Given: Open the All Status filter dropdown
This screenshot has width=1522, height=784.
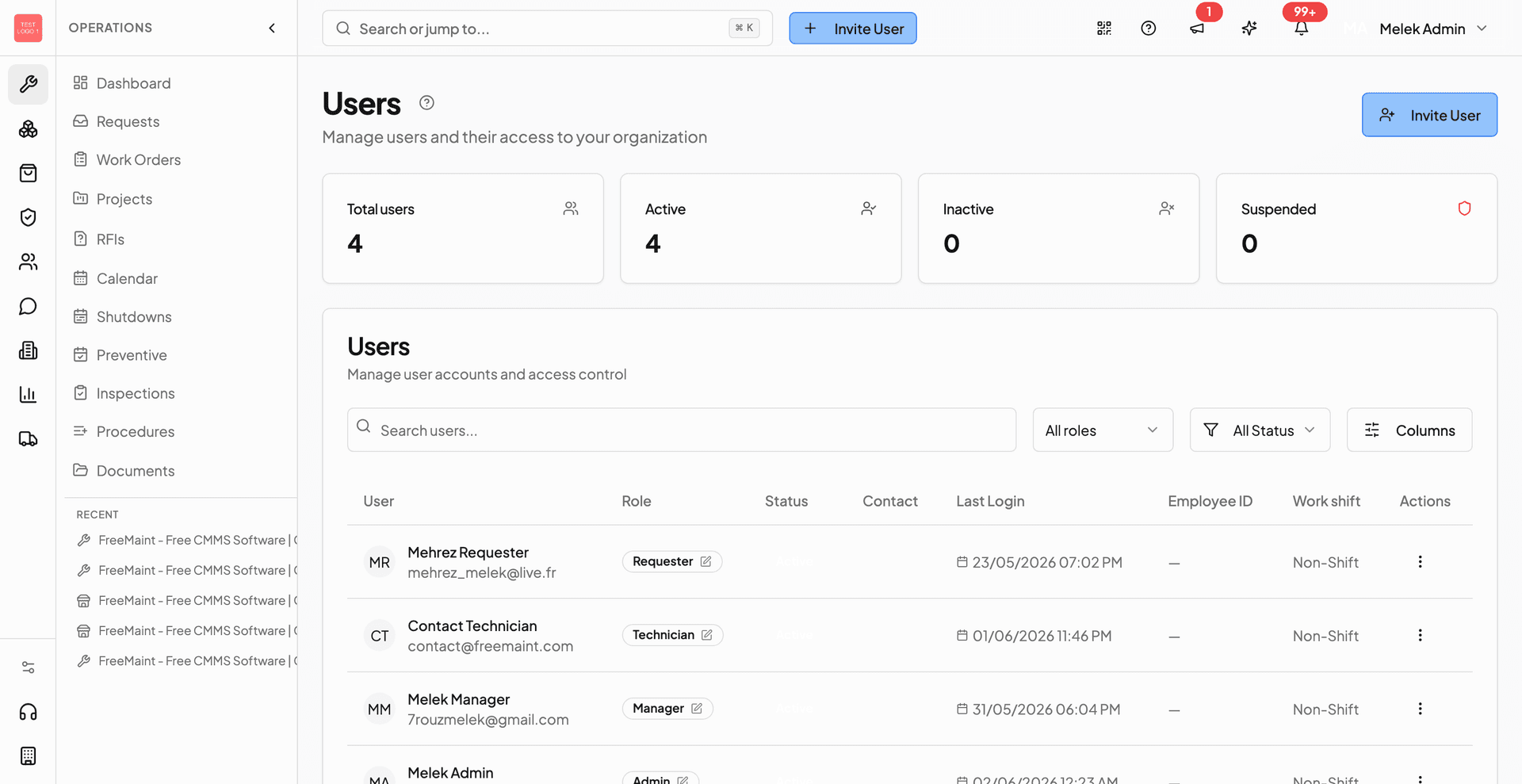Looking at the screenshot, I should pos(1260,430).
